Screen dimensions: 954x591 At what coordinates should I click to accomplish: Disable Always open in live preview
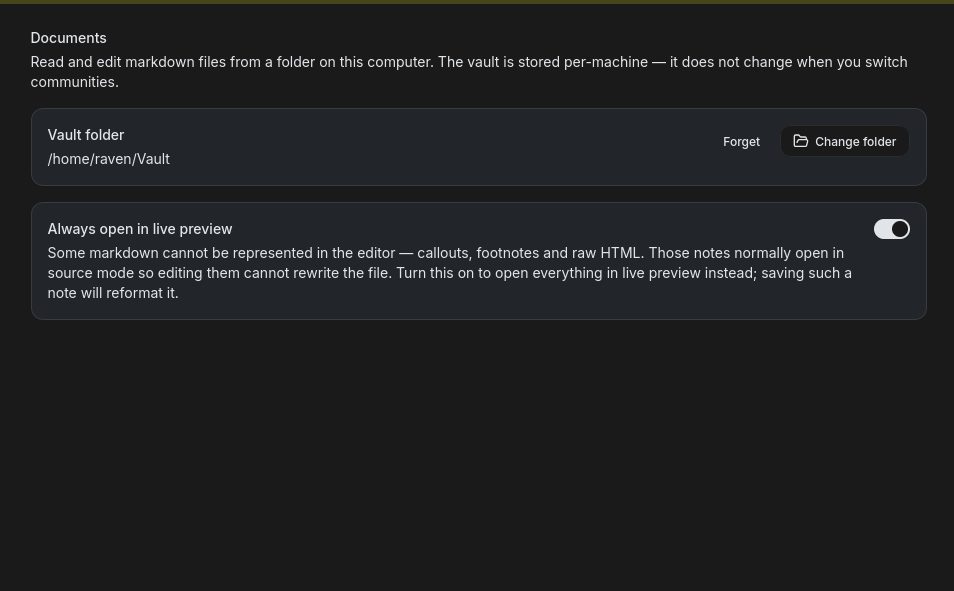pos(891,229)
